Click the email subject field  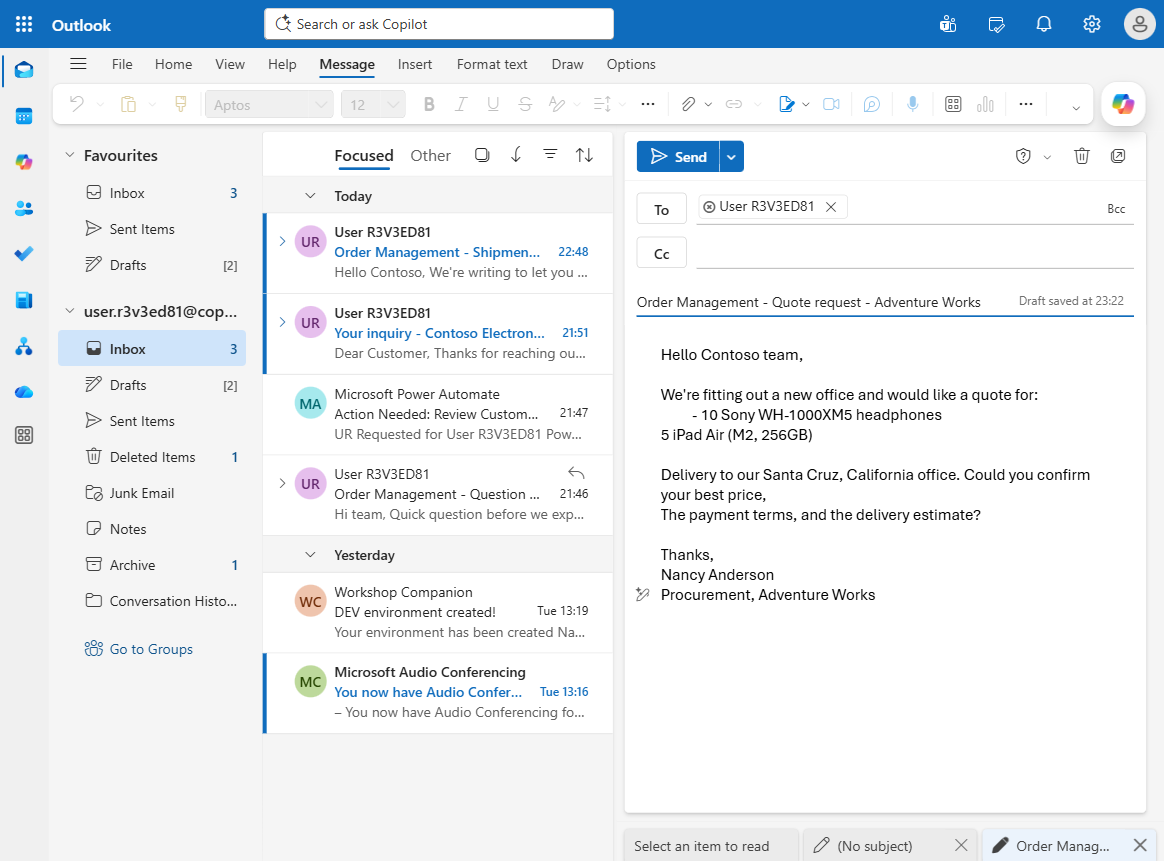[824, 302]
